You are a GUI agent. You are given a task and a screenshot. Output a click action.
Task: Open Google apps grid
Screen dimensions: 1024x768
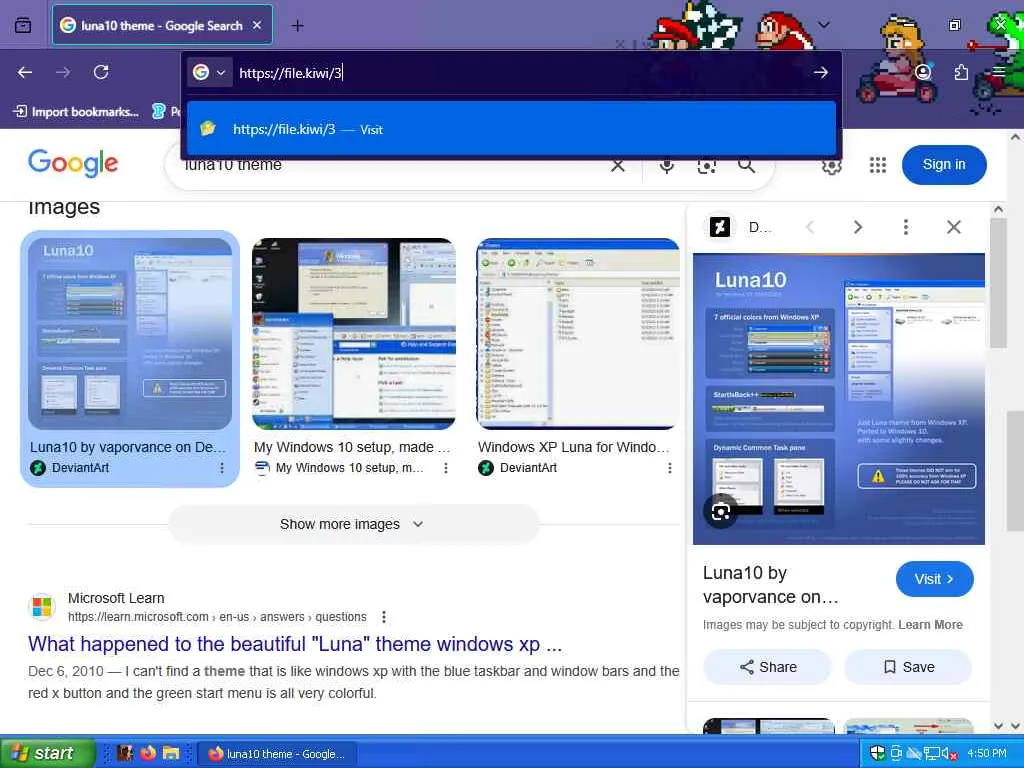click(878, 165)
